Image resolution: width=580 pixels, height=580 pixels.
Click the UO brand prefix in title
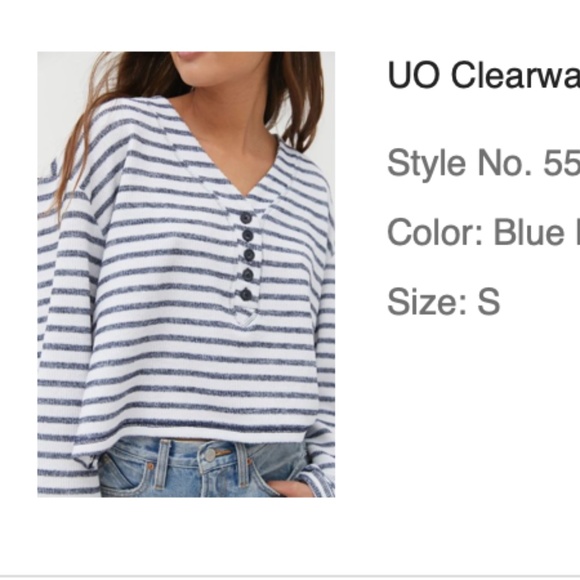(414, 75)
